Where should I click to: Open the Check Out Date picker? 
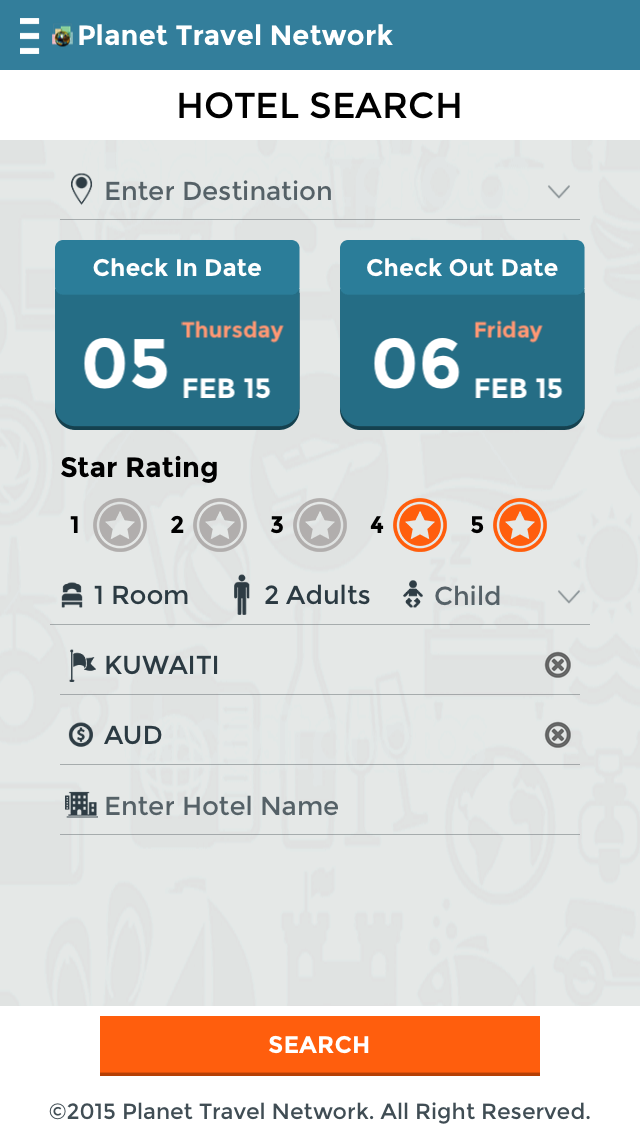pos(462,334)
